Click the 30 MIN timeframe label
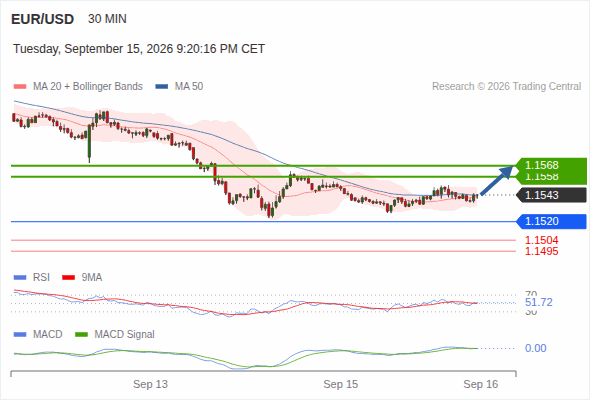The height and width of the screenshot is (400, 590). 107,19
